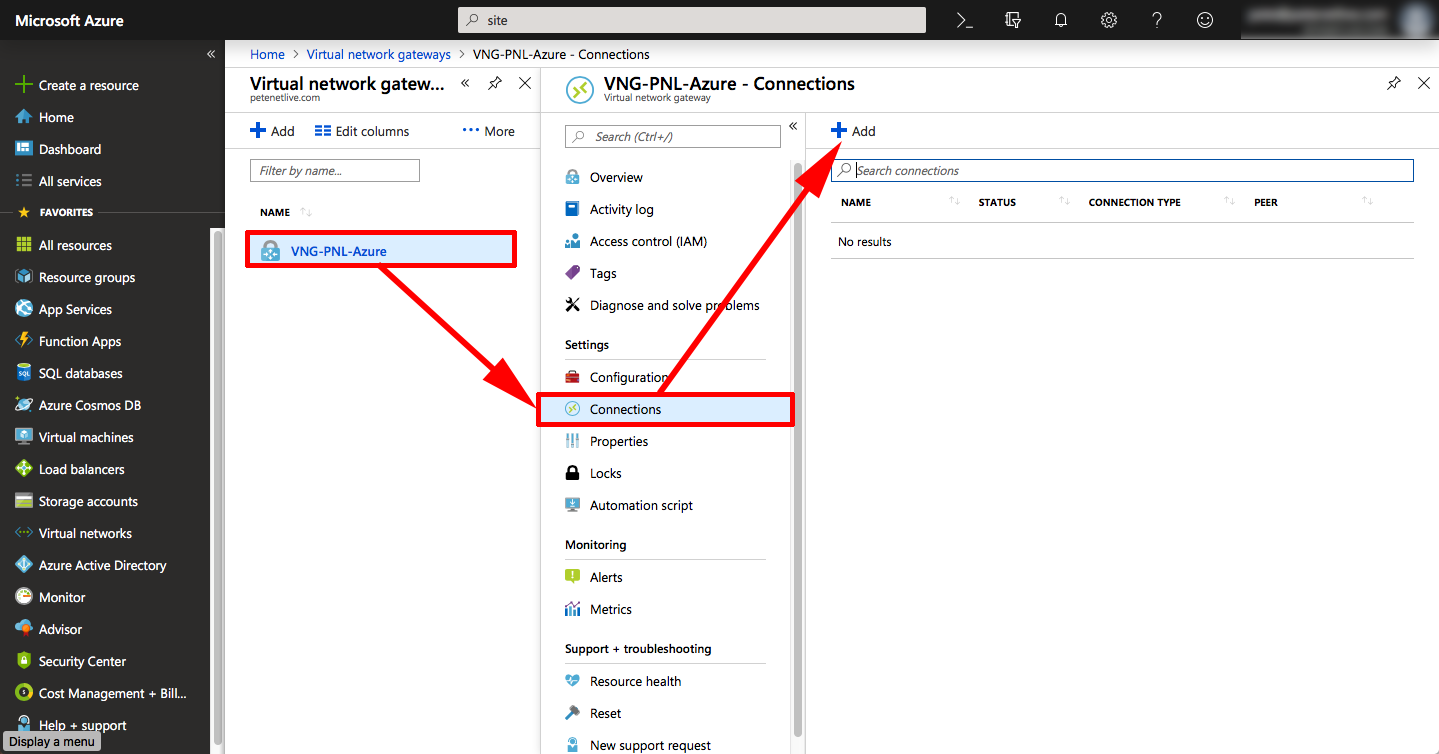Collapse the Virtual network gateways blade
1439x754 pixels.
pos(465,84)
